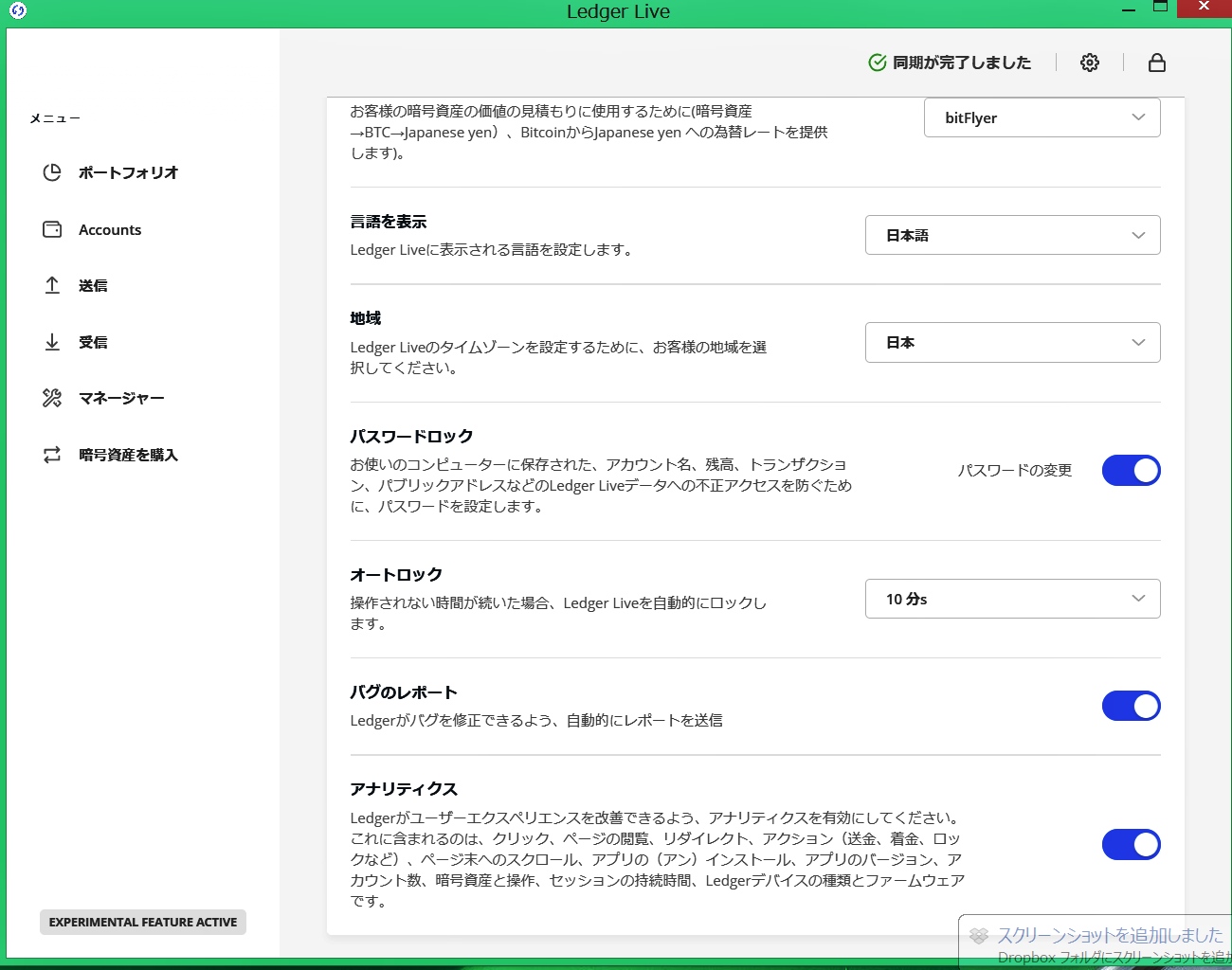1232x970 pixels.
Task: Click the バグのレポート heading
Action: click(404, 692)
